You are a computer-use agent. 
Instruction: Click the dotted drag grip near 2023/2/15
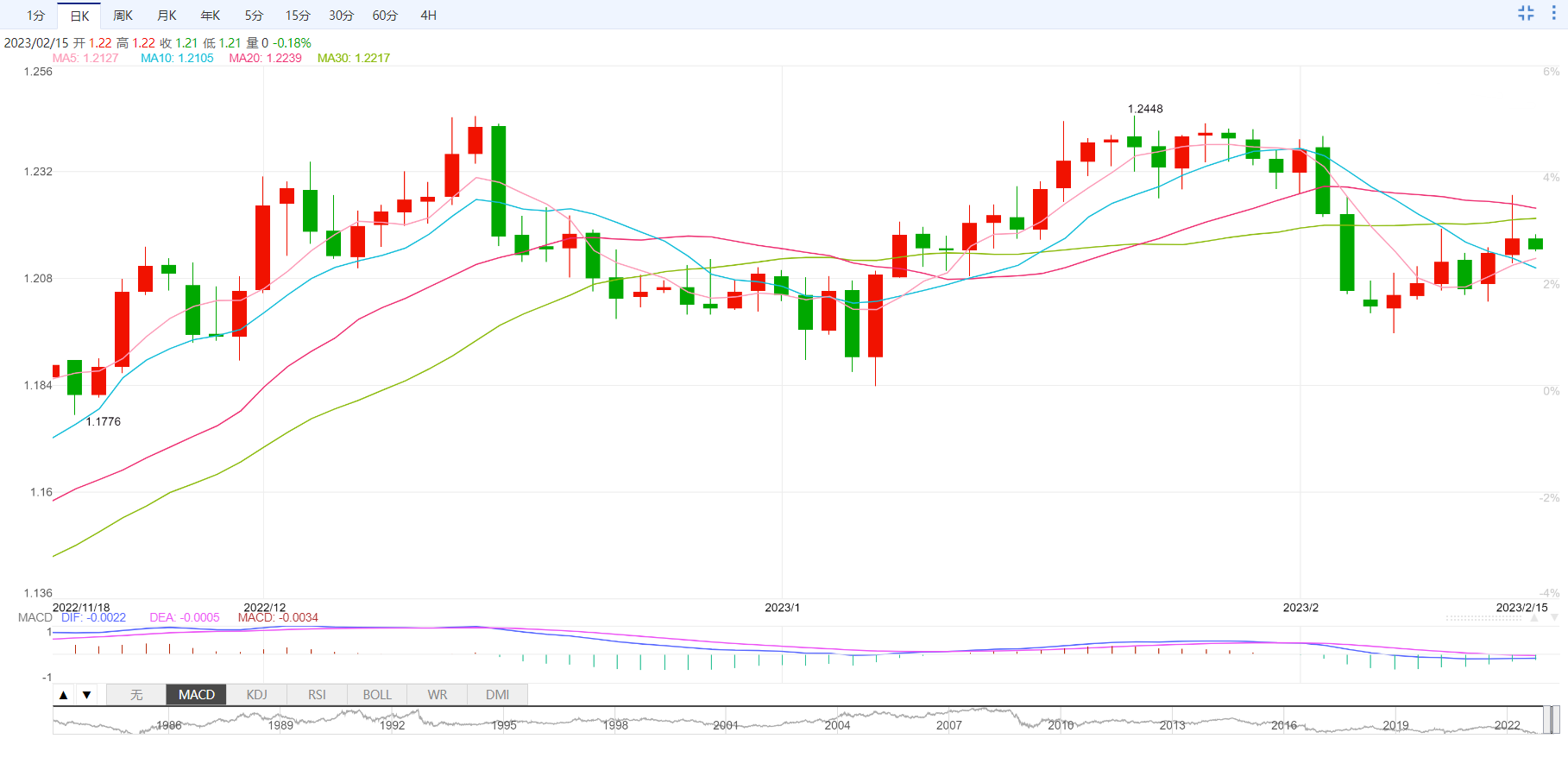coord(1483,618)
